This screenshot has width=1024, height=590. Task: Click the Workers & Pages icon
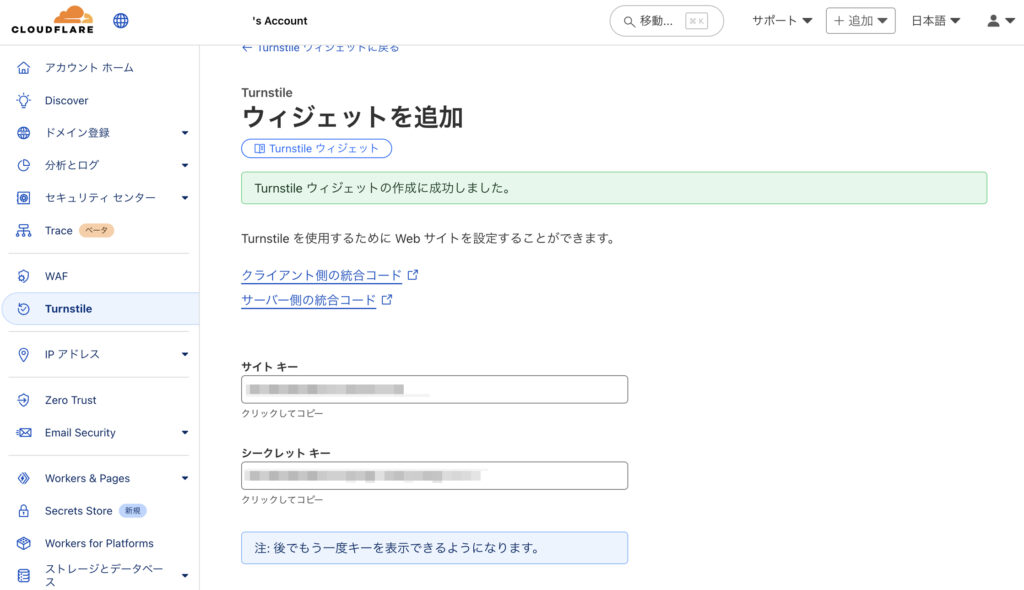[24, 478]
